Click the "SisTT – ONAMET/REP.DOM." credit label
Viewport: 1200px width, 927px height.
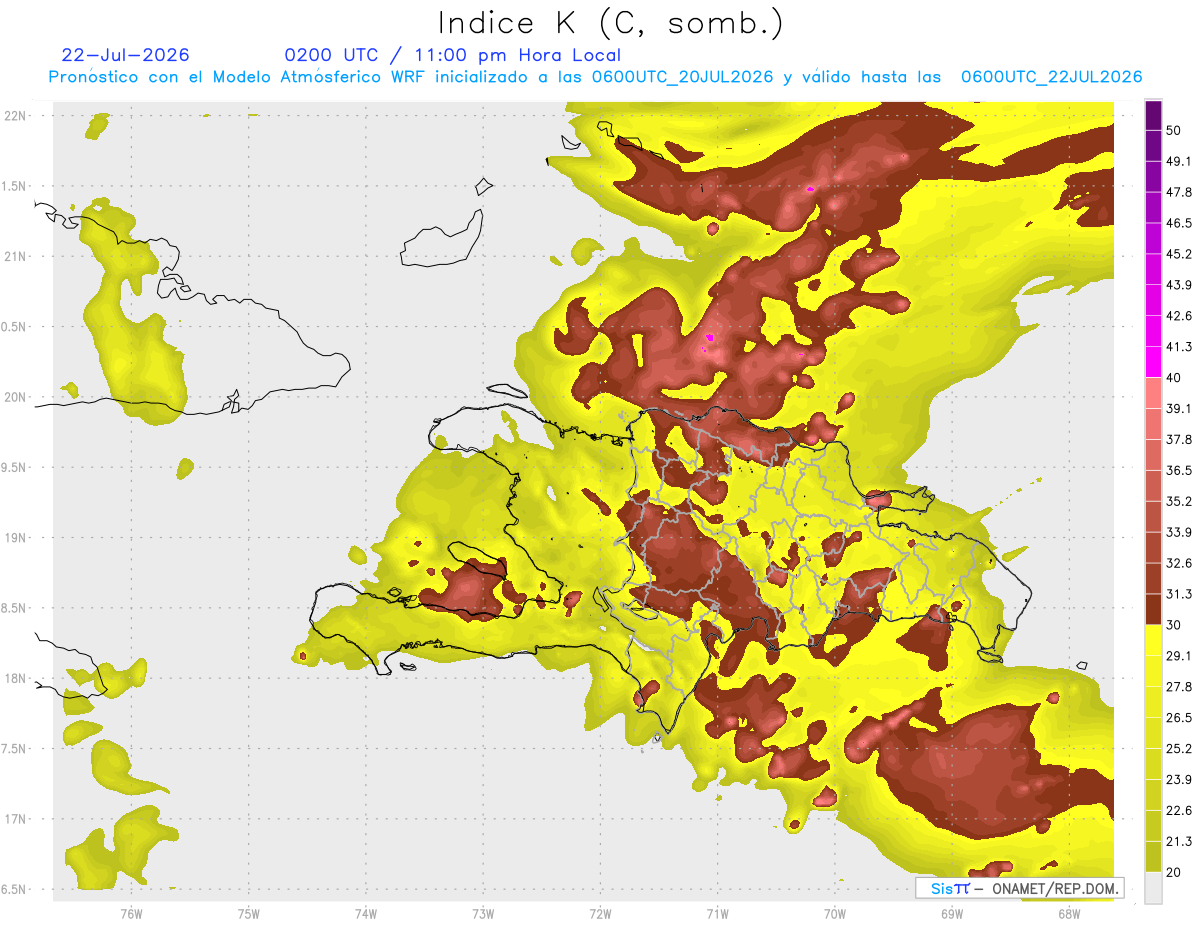coord(1019,888)
